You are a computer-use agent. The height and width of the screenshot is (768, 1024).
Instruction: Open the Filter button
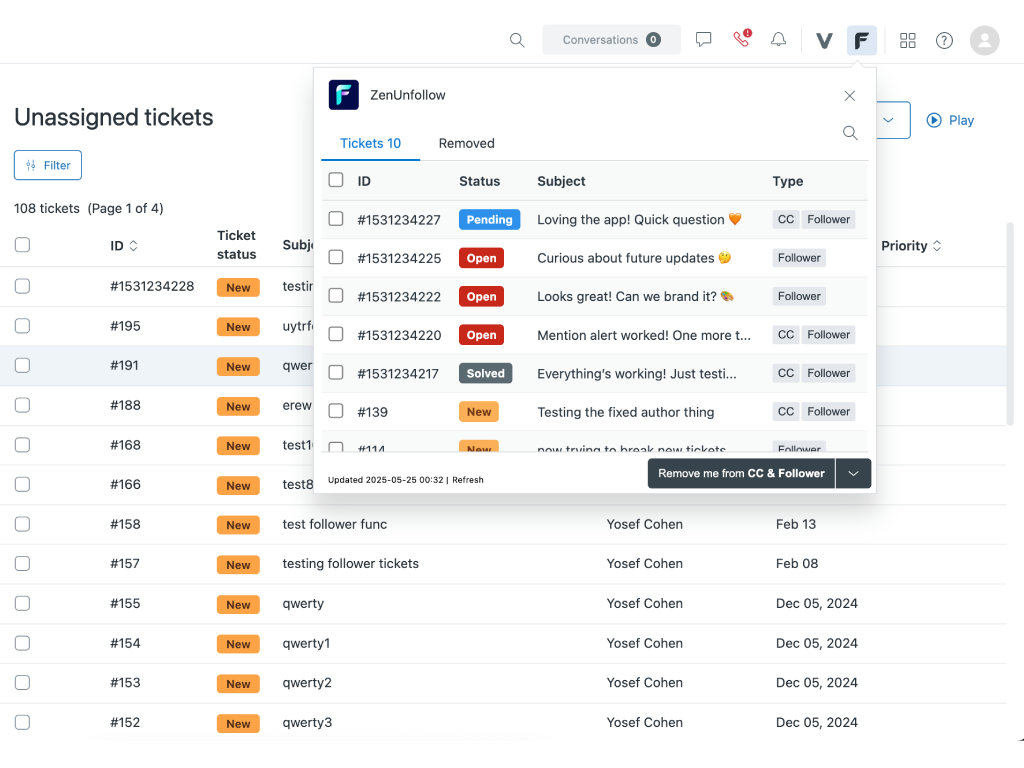(x=48, y=165)
